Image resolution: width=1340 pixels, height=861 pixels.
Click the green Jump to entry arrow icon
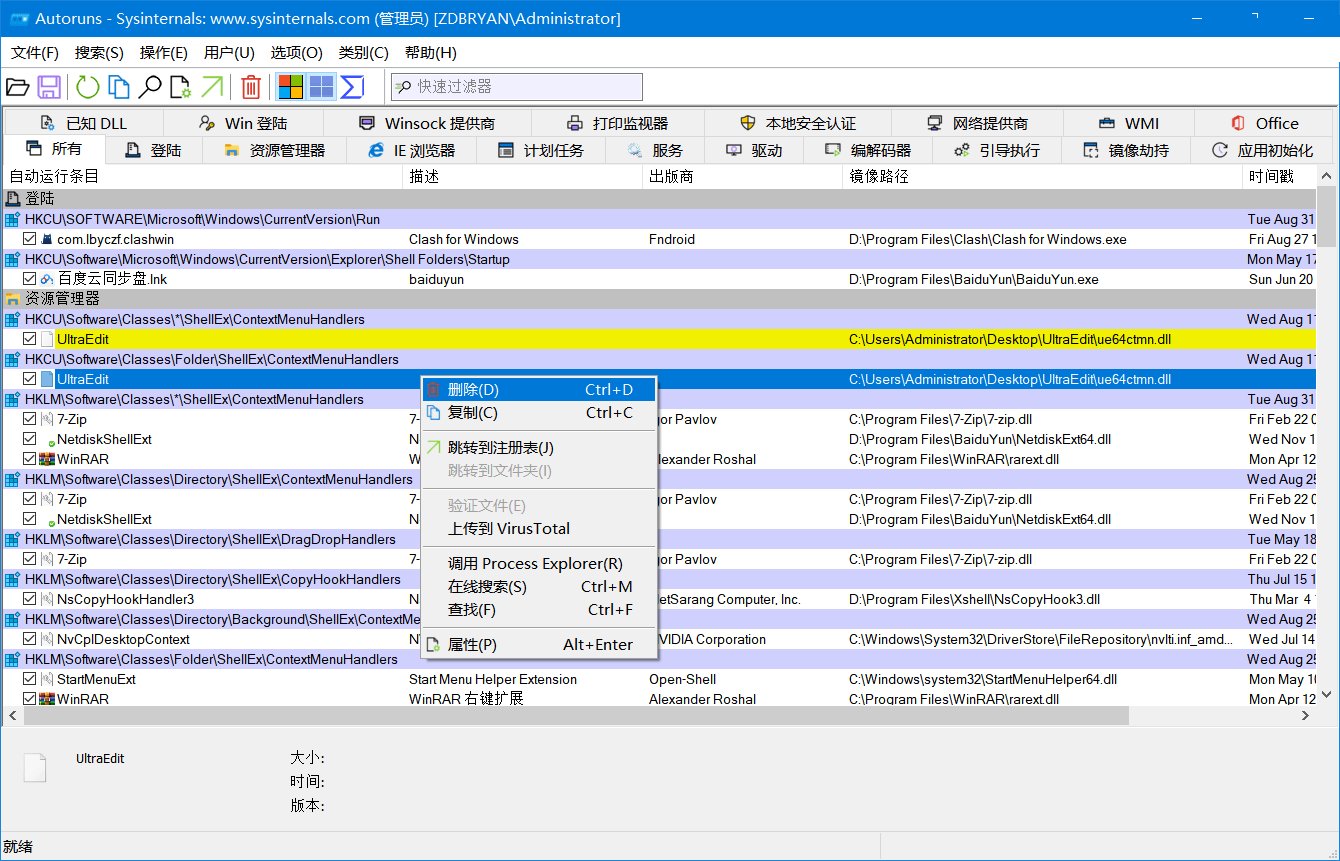211,87
